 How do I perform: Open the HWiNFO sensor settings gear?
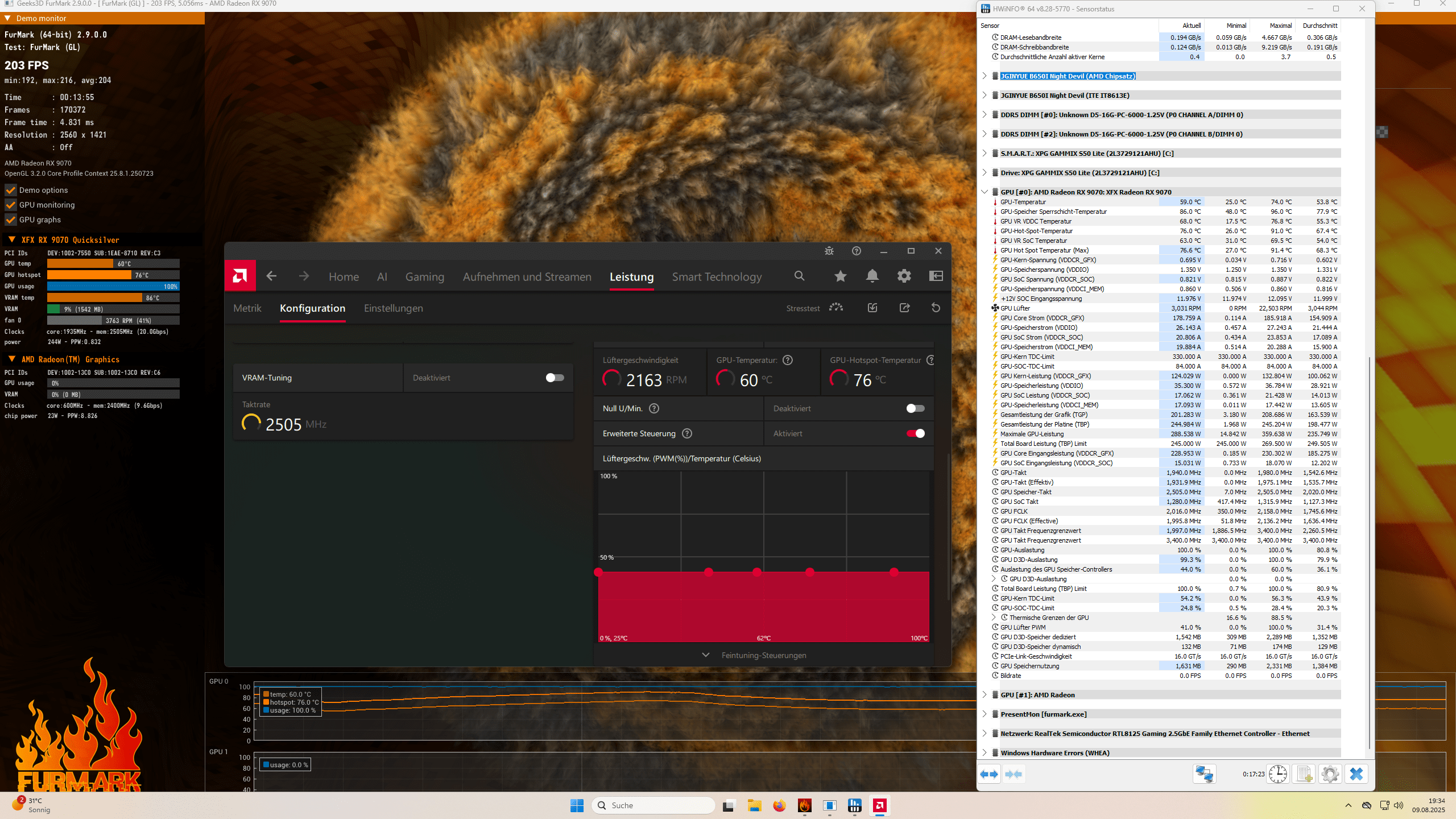[x=1330, y=774]
